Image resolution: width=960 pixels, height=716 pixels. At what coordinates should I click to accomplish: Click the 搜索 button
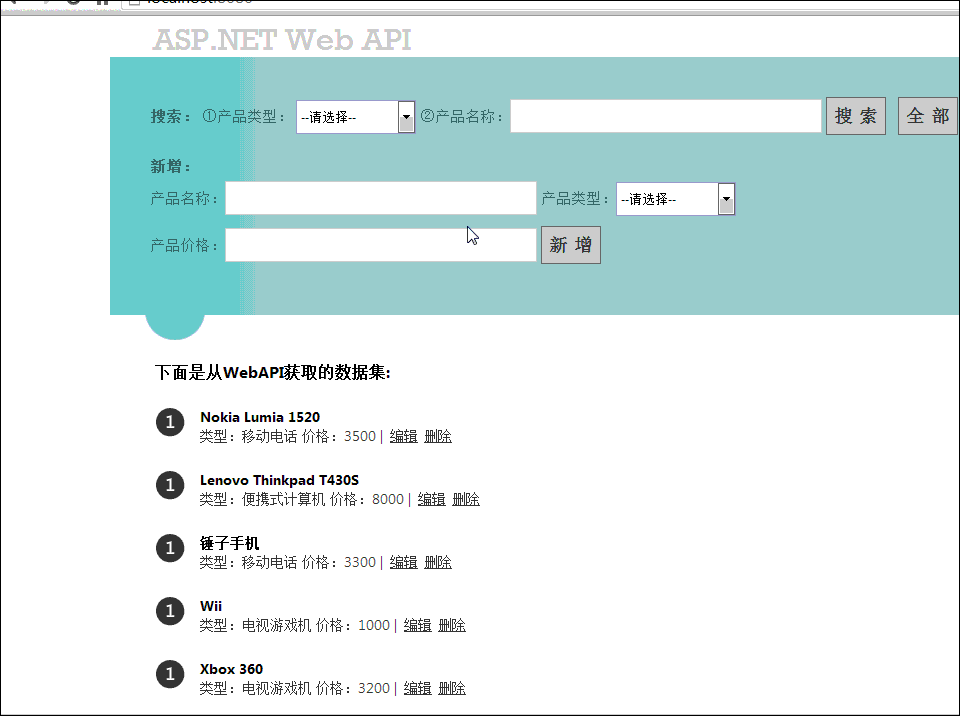click(x=855, y=115)
